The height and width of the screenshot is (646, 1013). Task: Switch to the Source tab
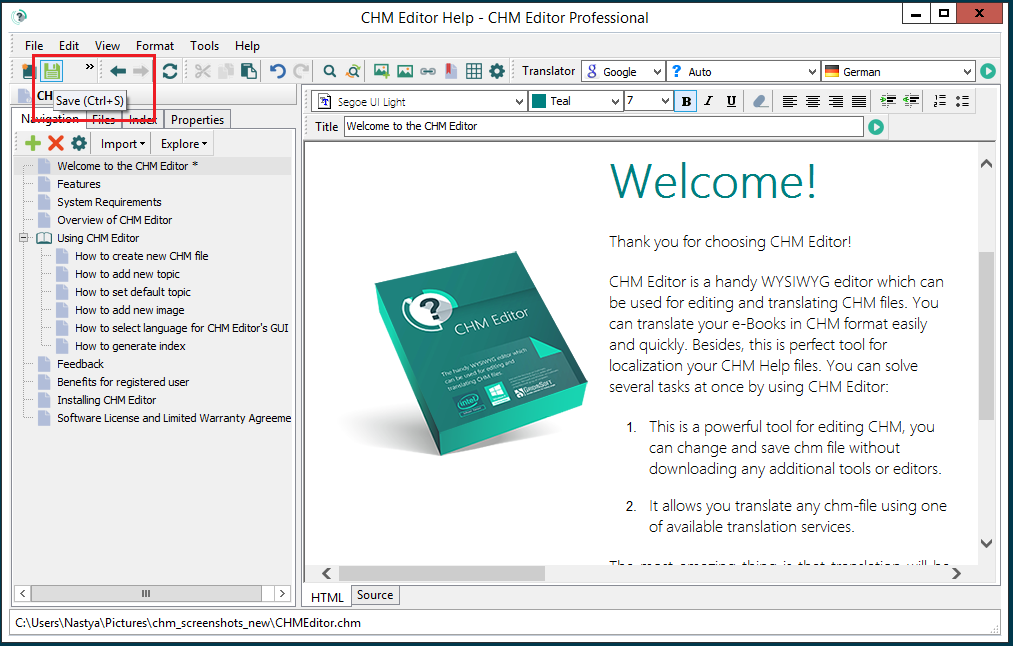[375, 595]
